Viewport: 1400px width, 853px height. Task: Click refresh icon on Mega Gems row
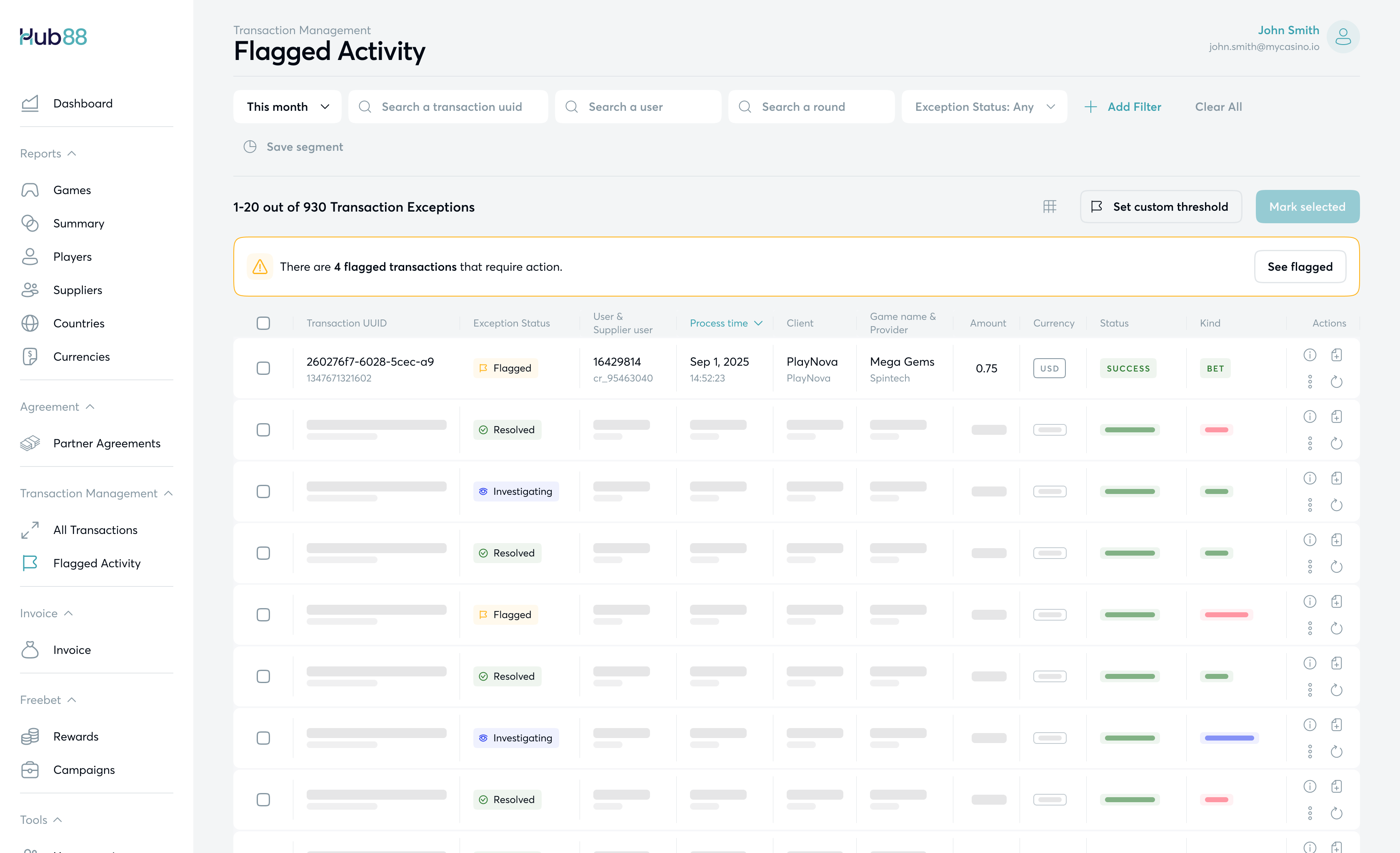[x=1336, y=382]
